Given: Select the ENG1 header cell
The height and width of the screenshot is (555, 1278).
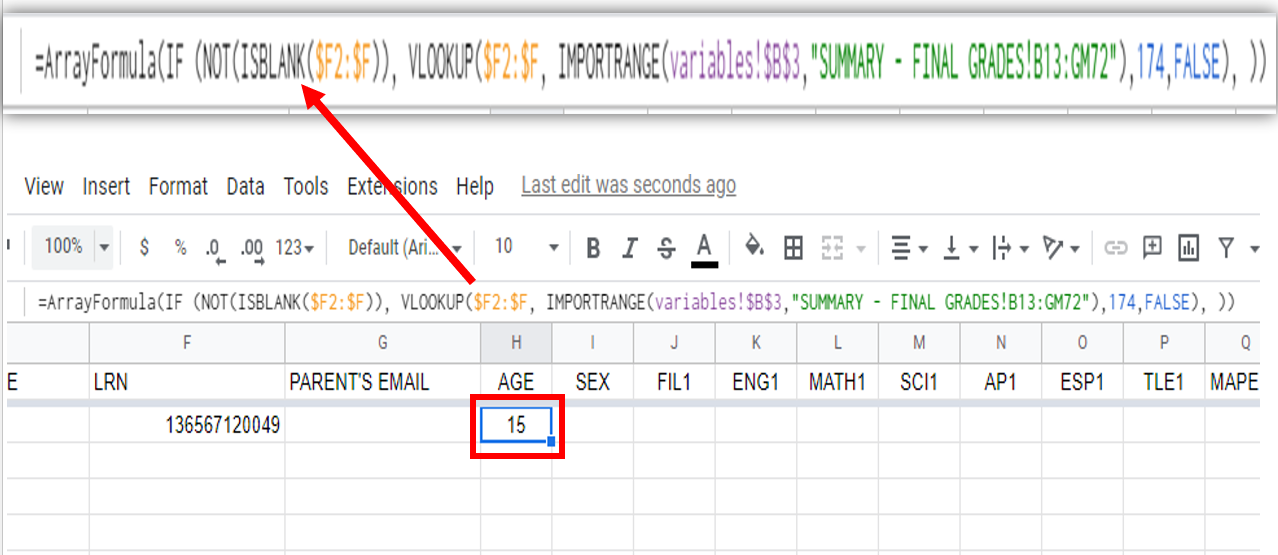Looking at the screenshot, I should 756,381.
